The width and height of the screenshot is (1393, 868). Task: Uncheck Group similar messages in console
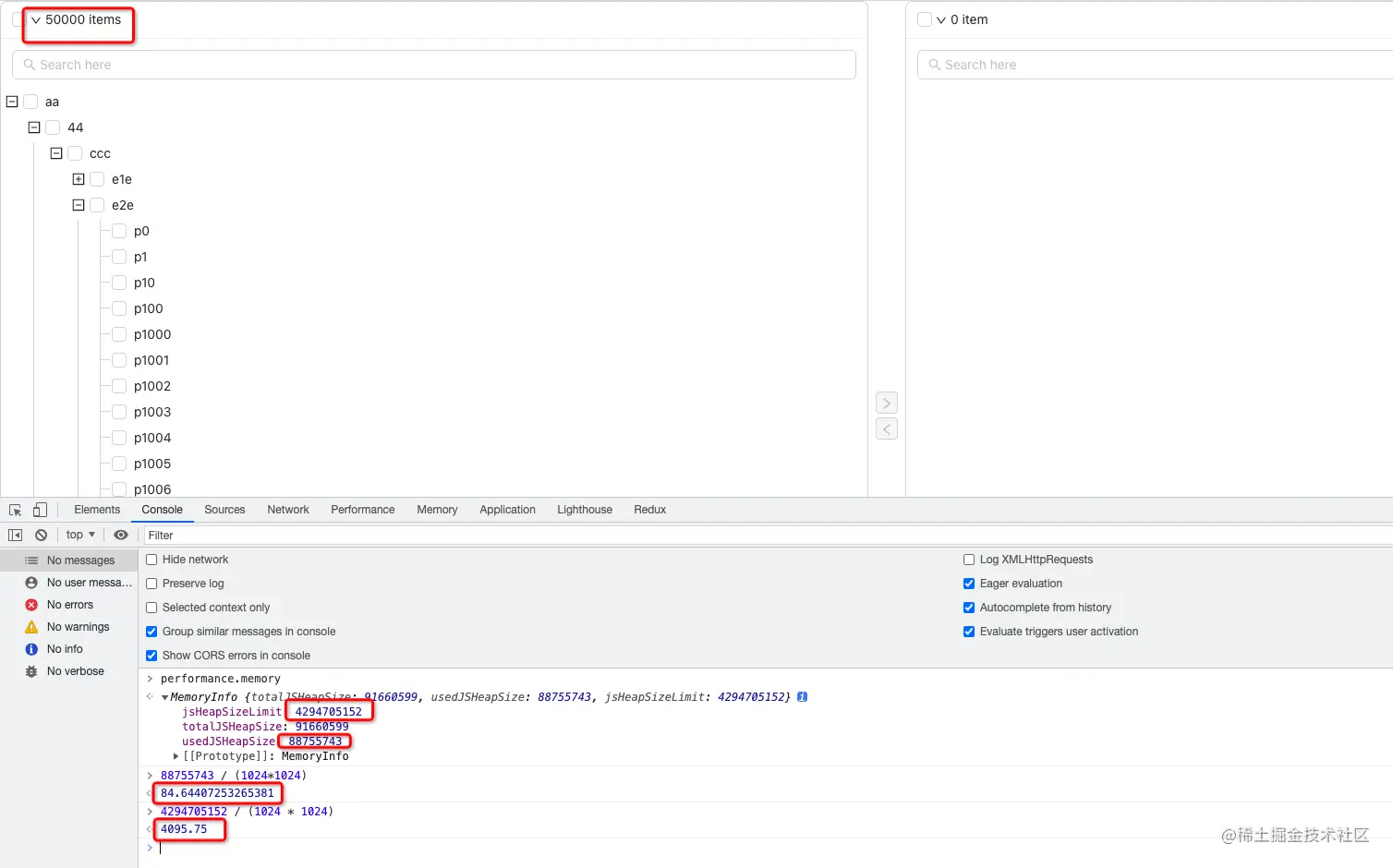pos(151,632)
